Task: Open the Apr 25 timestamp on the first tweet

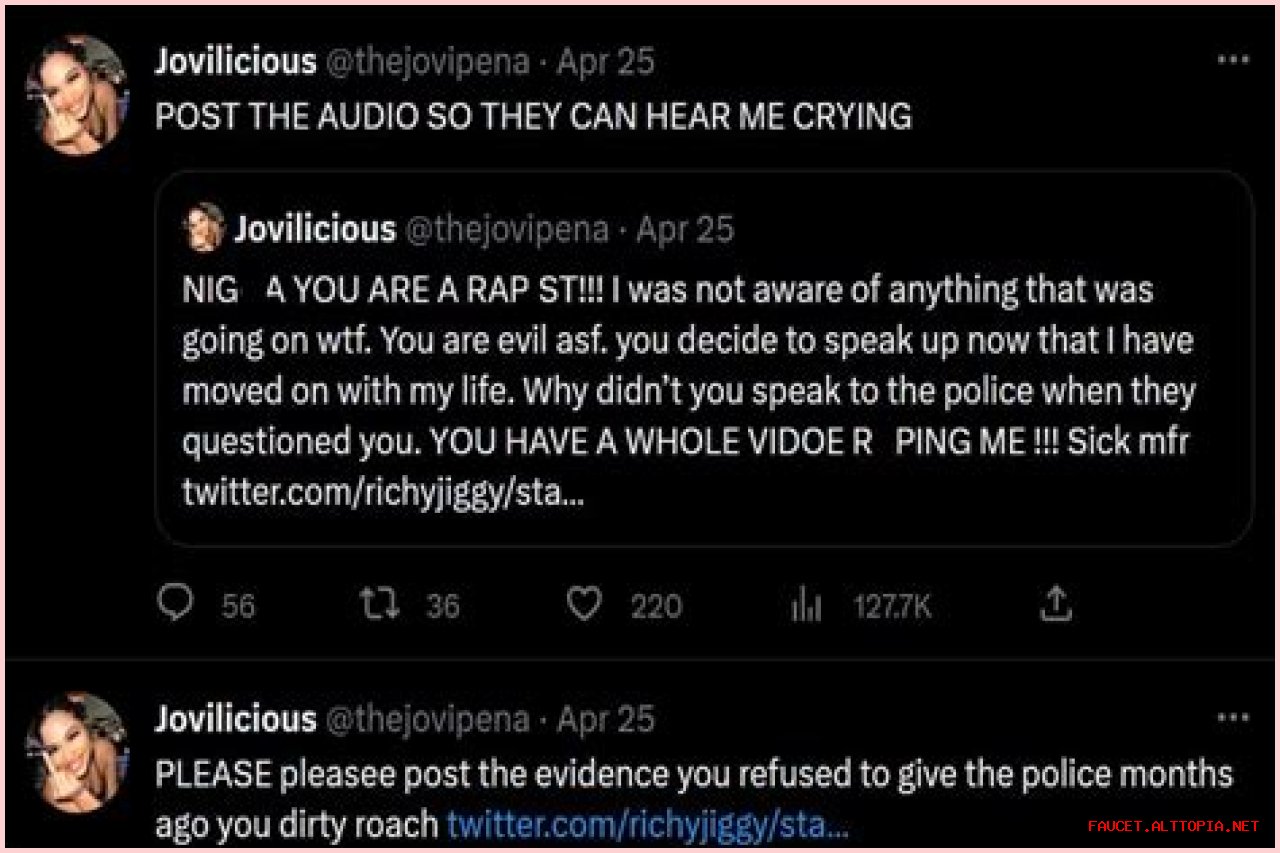Action: [606, 62]
